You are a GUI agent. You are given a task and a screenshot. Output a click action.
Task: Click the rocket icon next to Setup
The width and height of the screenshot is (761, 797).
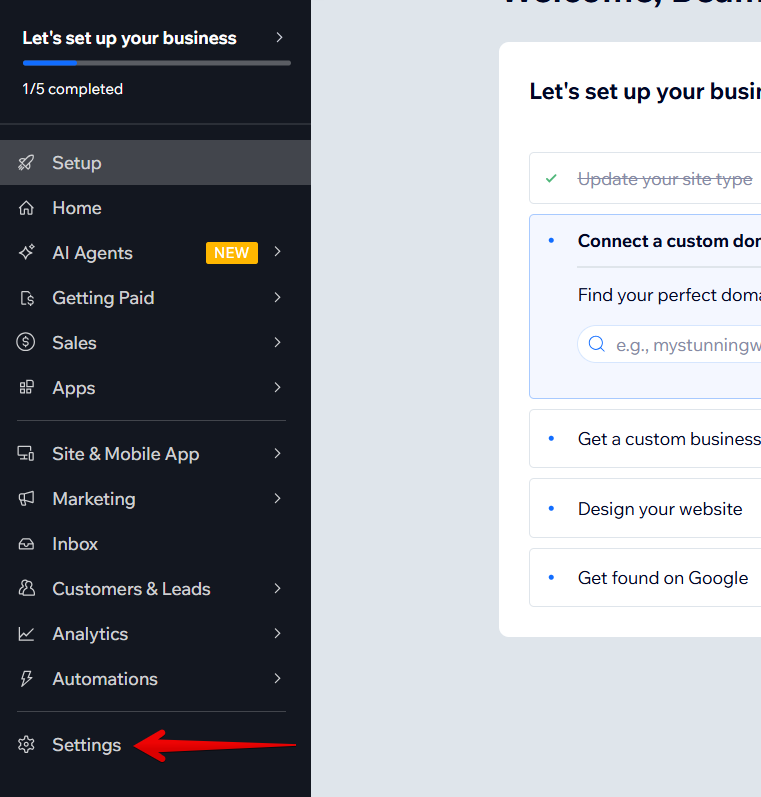point(27,163)
